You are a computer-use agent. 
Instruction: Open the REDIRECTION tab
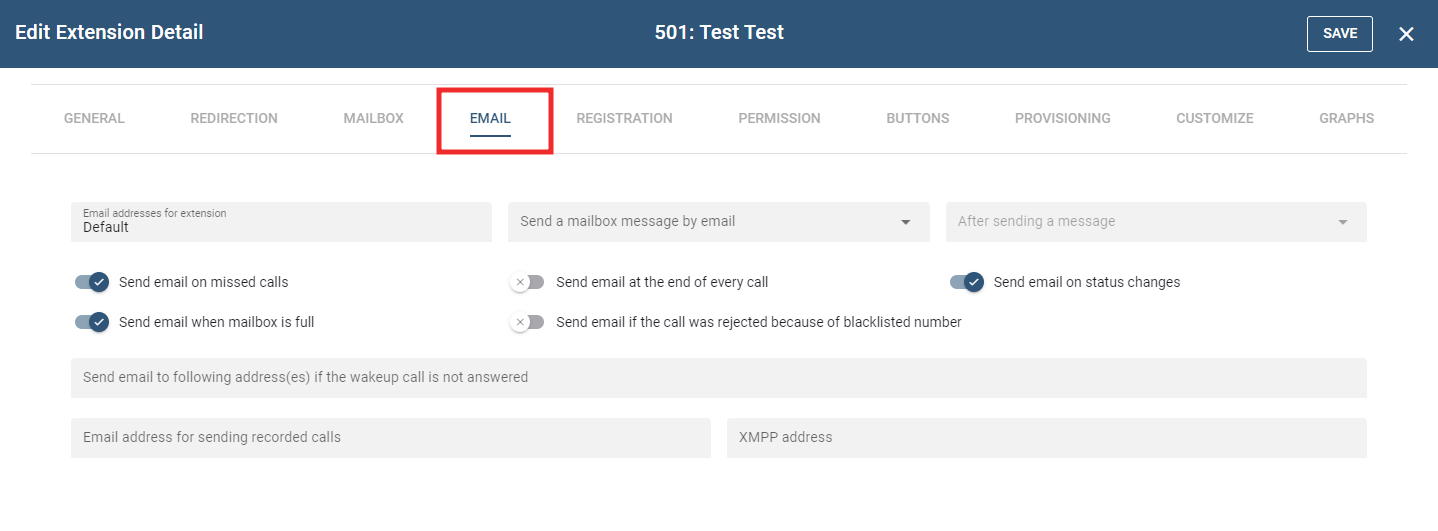(234, 118)
